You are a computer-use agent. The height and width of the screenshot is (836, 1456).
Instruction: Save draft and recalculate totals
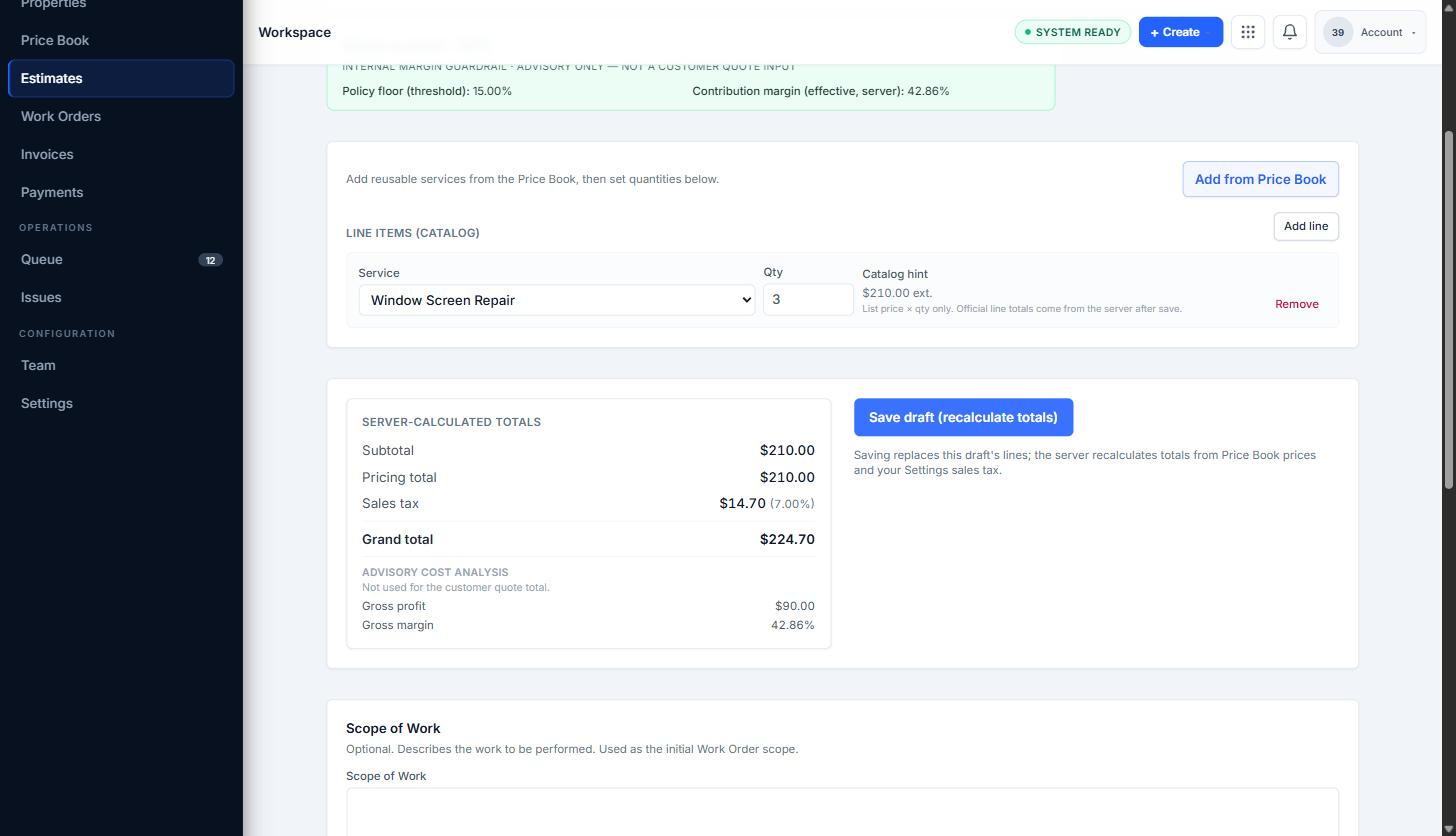pos(963,417)
